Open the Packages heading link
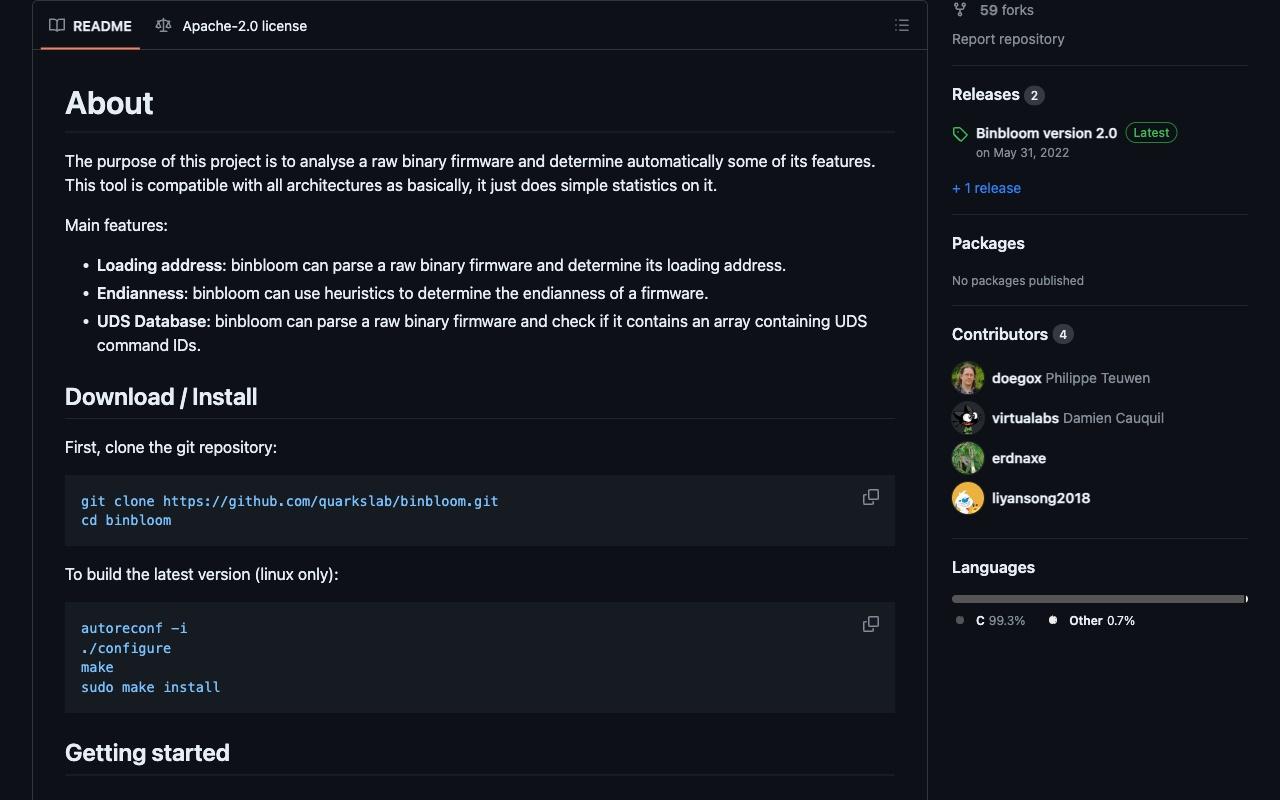This screenshot has height=800, width=1280. coord(988,243)
